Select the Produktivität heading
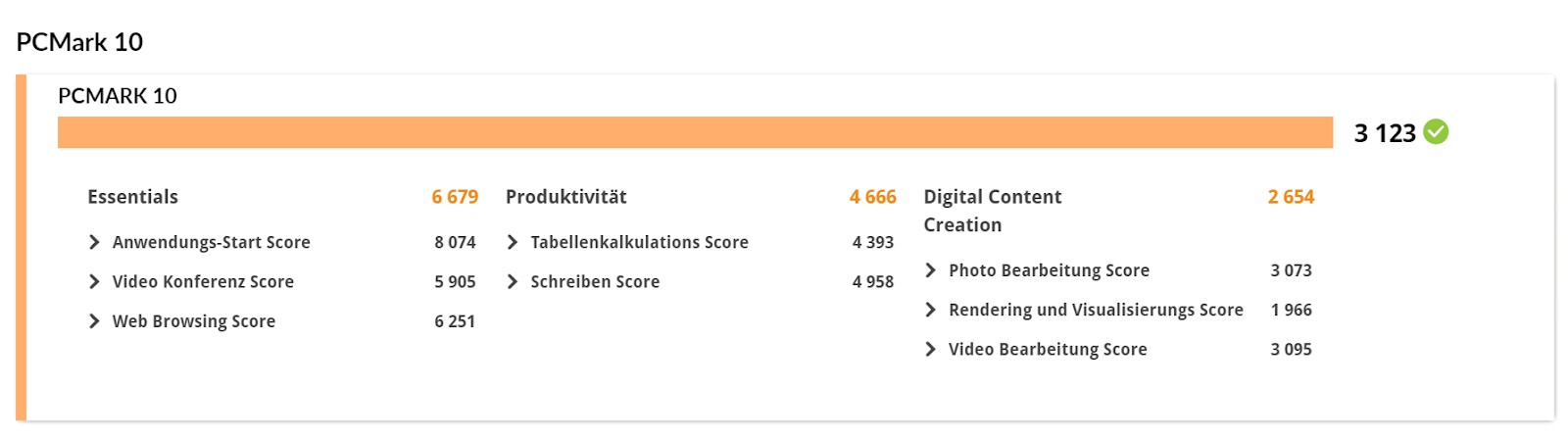Screen dimensions: 1568x436 [x=566, y=197]
